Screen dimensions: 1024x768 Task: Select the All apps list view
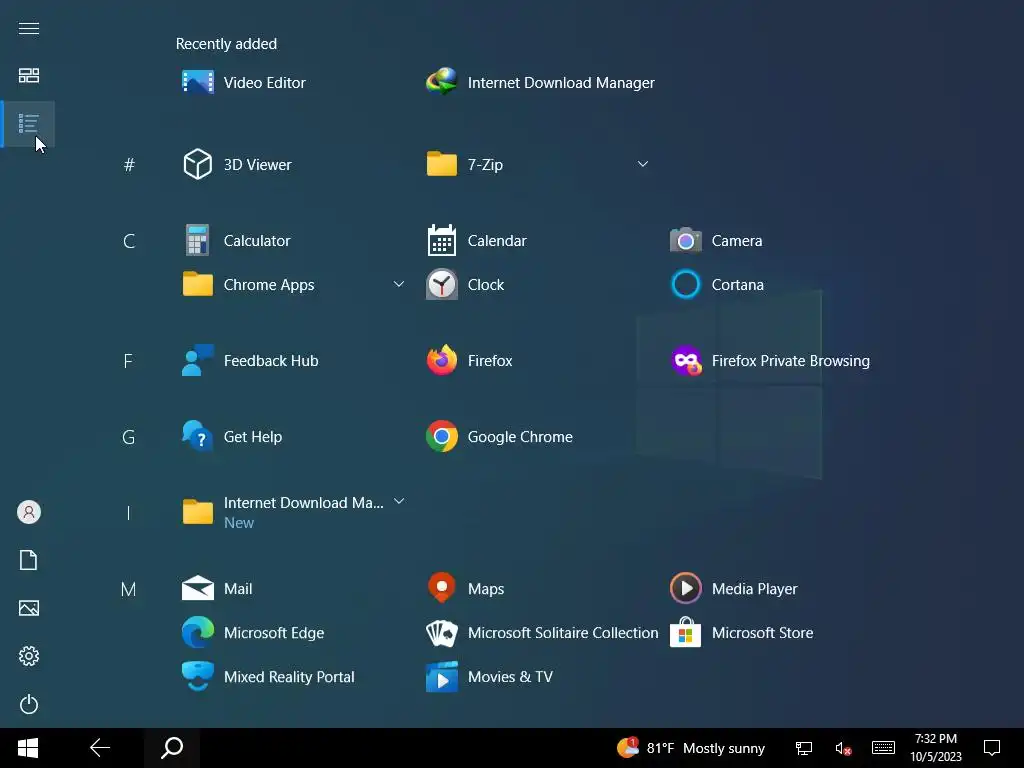click(x=29, y=123)
